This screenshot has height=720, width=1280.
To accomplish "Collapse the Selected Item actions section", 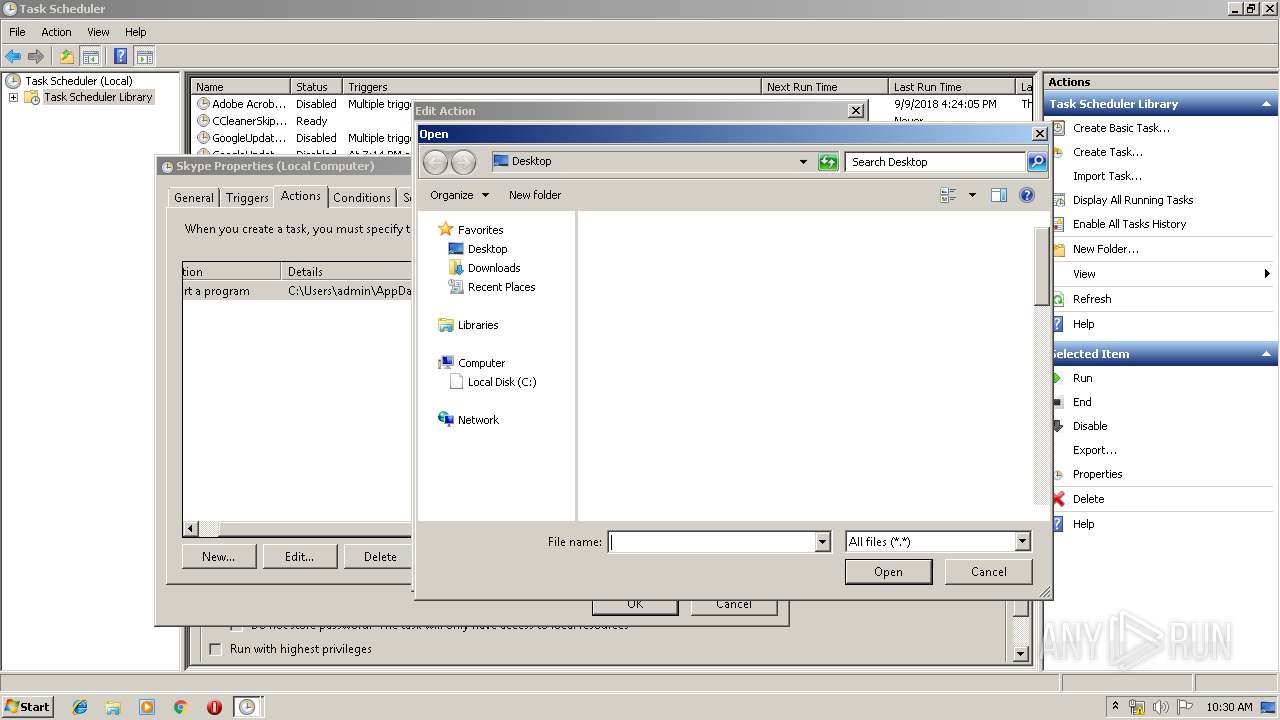I will 1267,354.
